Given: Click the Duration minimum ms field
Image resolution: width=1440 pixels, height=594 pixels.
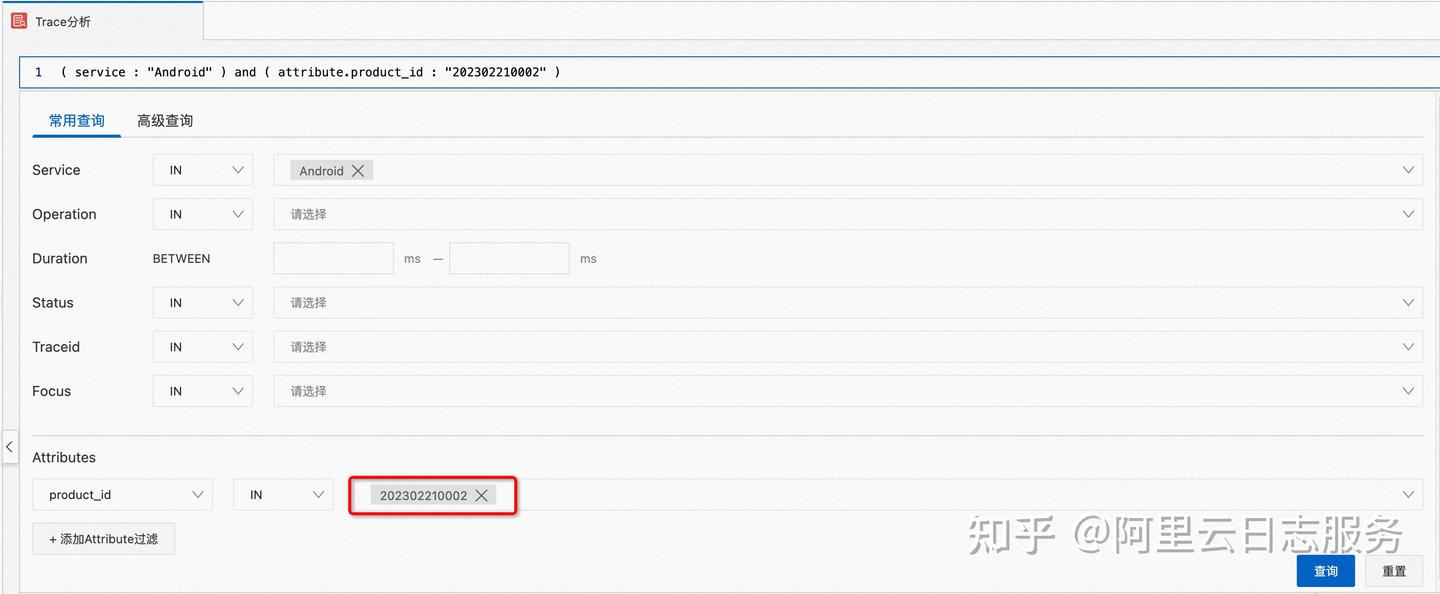Looking at the screenshot, I should (x=333, y=258).
